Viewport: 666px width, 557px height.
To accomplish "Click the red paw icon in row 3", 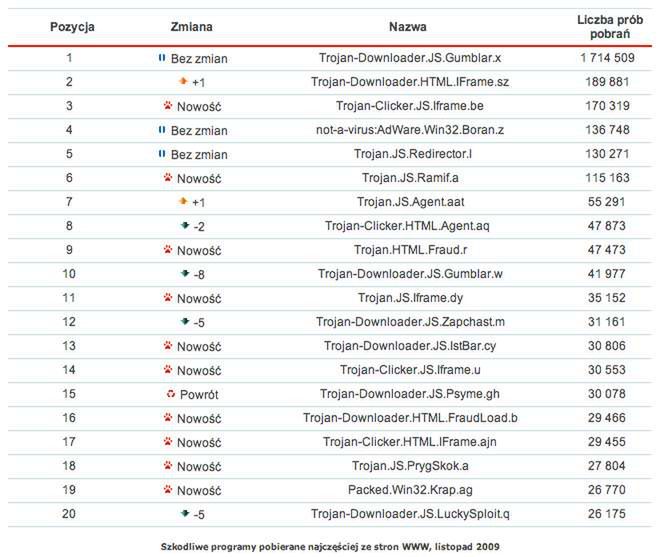I will point(167,105).
